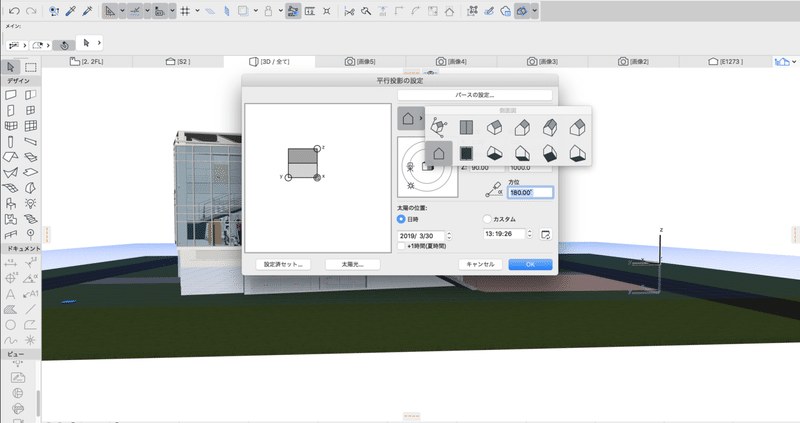Select the 日時 radio button
Screen dimensions: 800x423
pyautogui.click(x=401, y=219)
